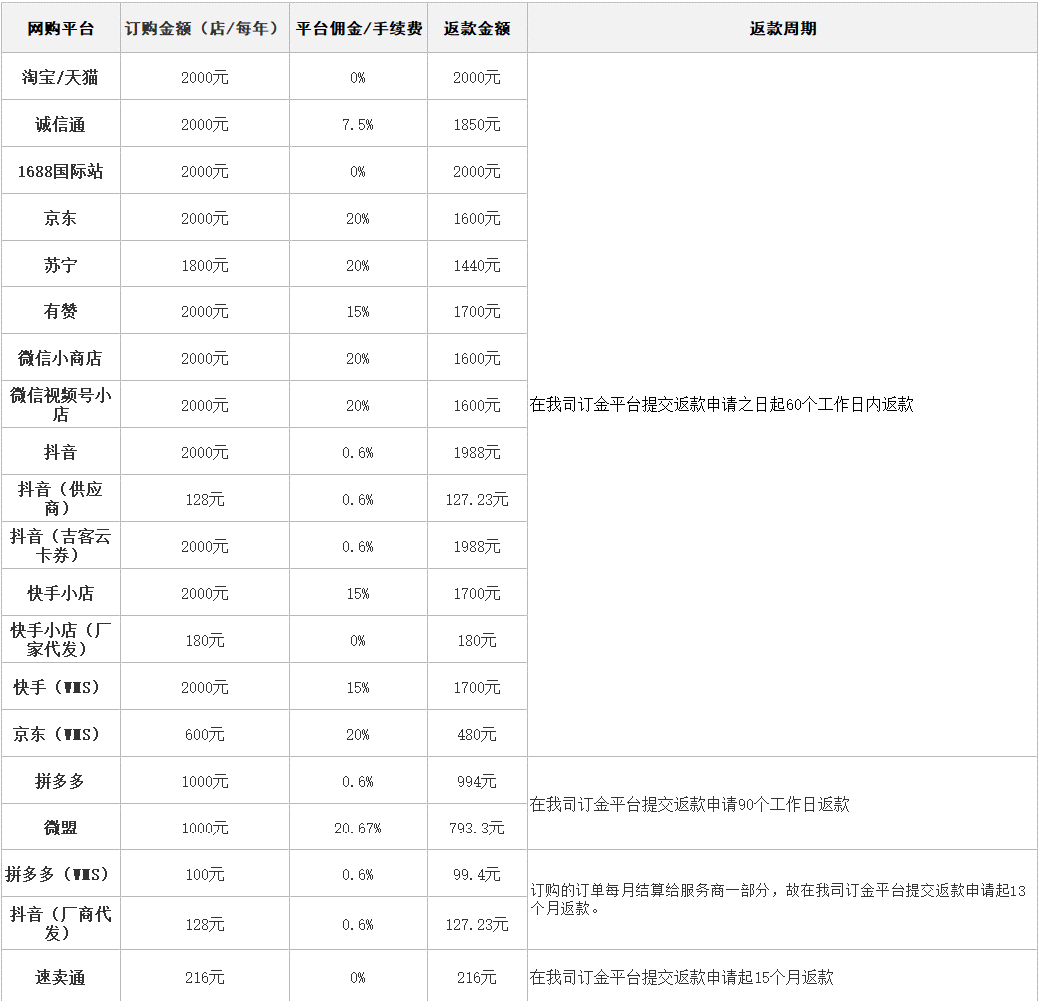Click the 793.3元 refund amount

(477, 828)
